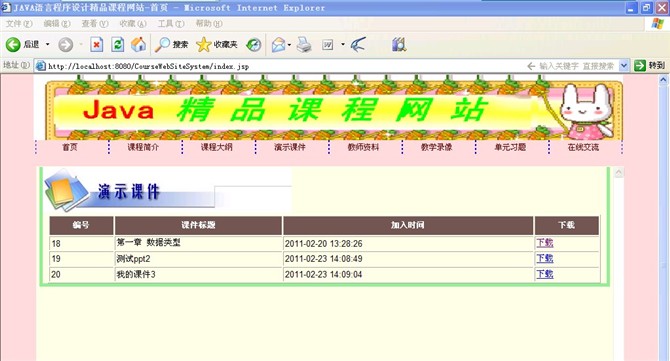
Task: Select timestamp 2011-02-23 14:09:04
Action: click(323, 274)
